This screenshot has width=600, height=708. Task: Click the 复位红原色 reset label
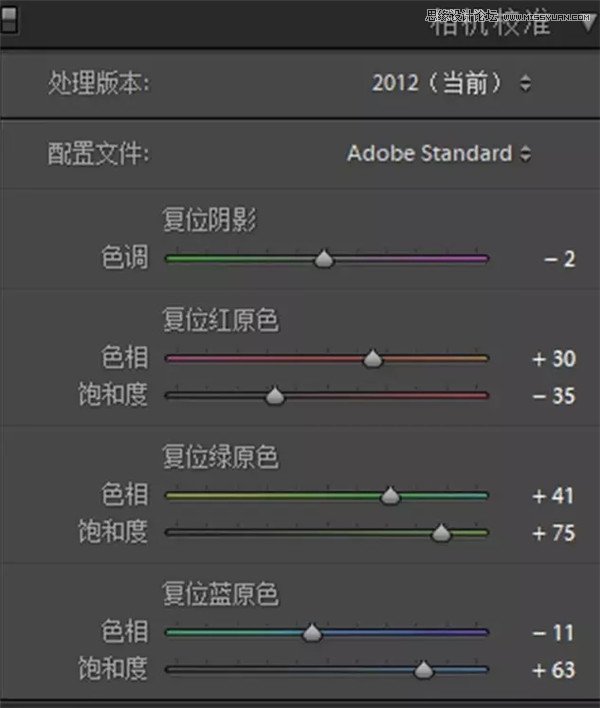[x=220, y=320]
